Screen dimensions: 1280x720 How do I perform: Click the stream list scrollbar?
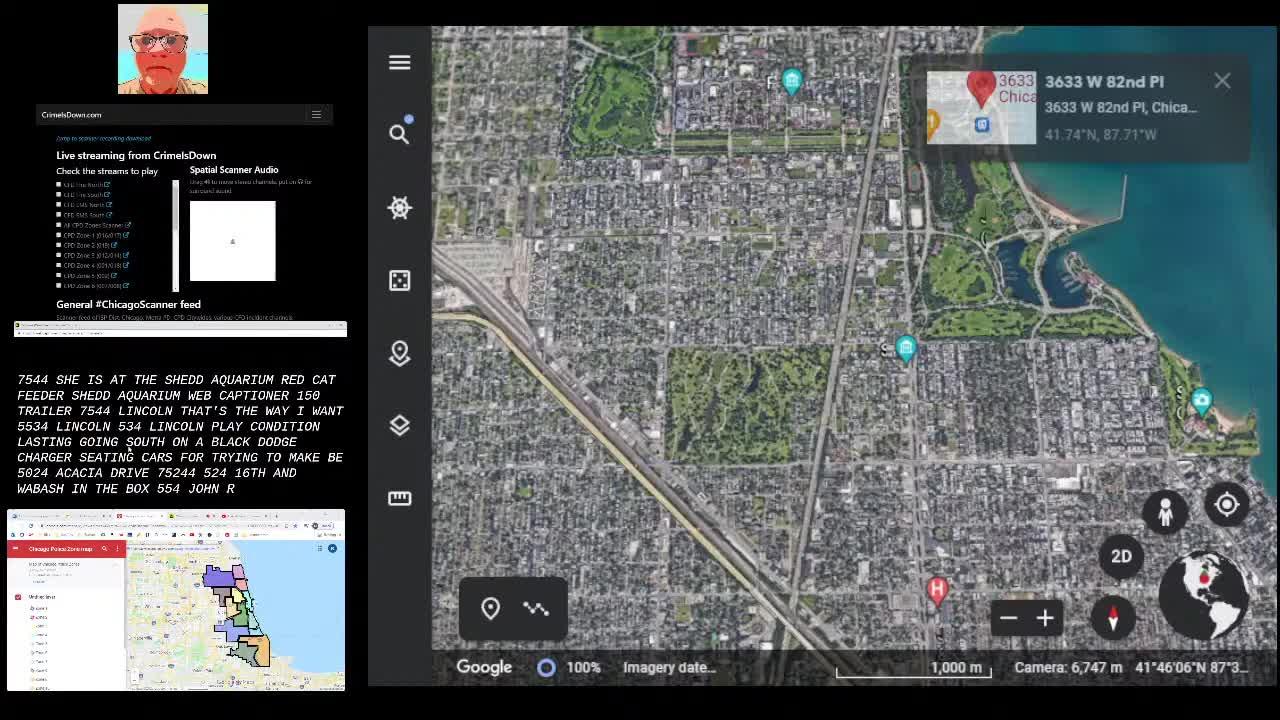[x=176, y=236]
